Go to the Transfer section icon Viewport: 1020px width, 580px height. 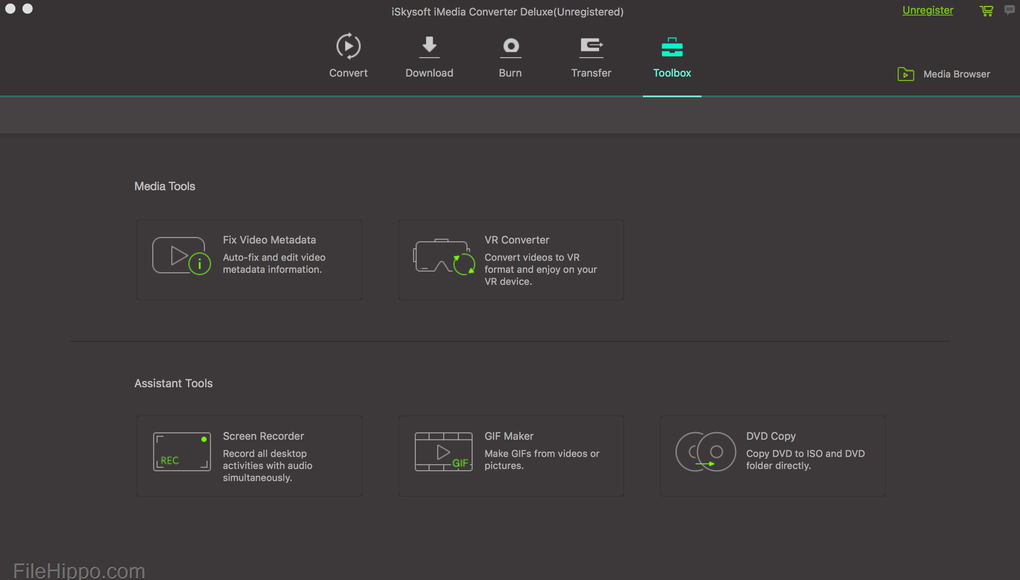click(x=591, y=47)
